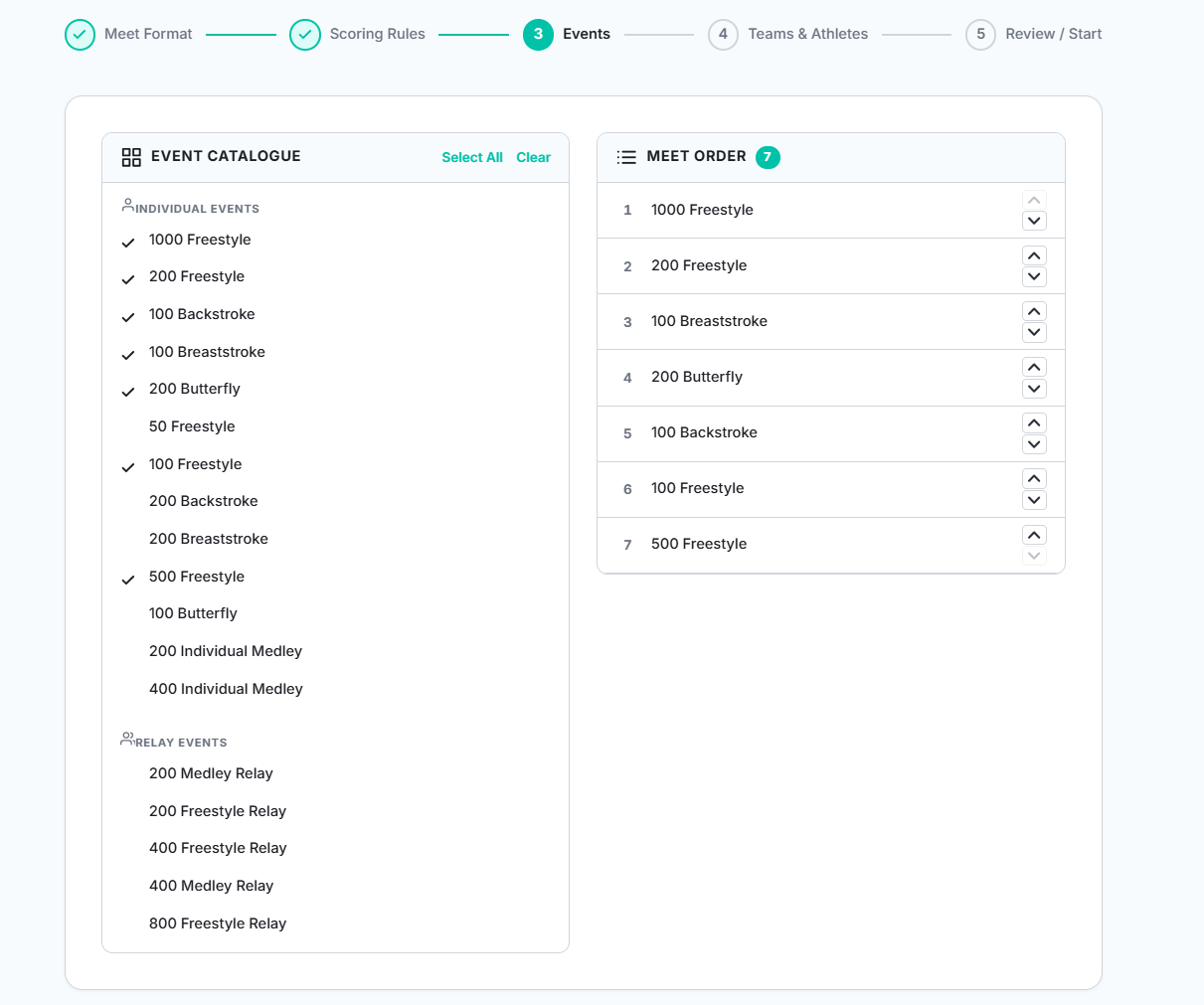Screen dimensions: 1204x1005
Task: Click the Event Catalogue grid icon
Action: pyautogui.click(x=131, y=157)
